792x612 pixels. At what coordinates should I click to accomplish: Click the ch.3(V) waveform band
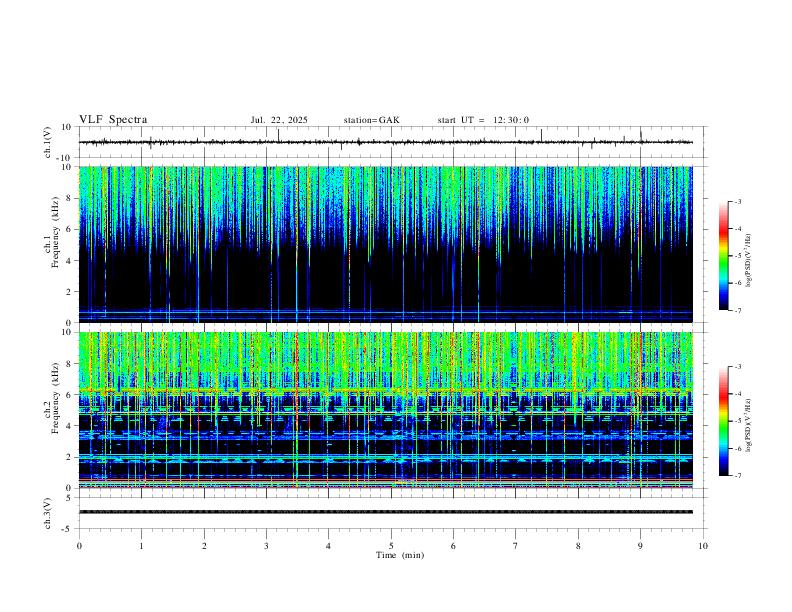tap(385, 512)
